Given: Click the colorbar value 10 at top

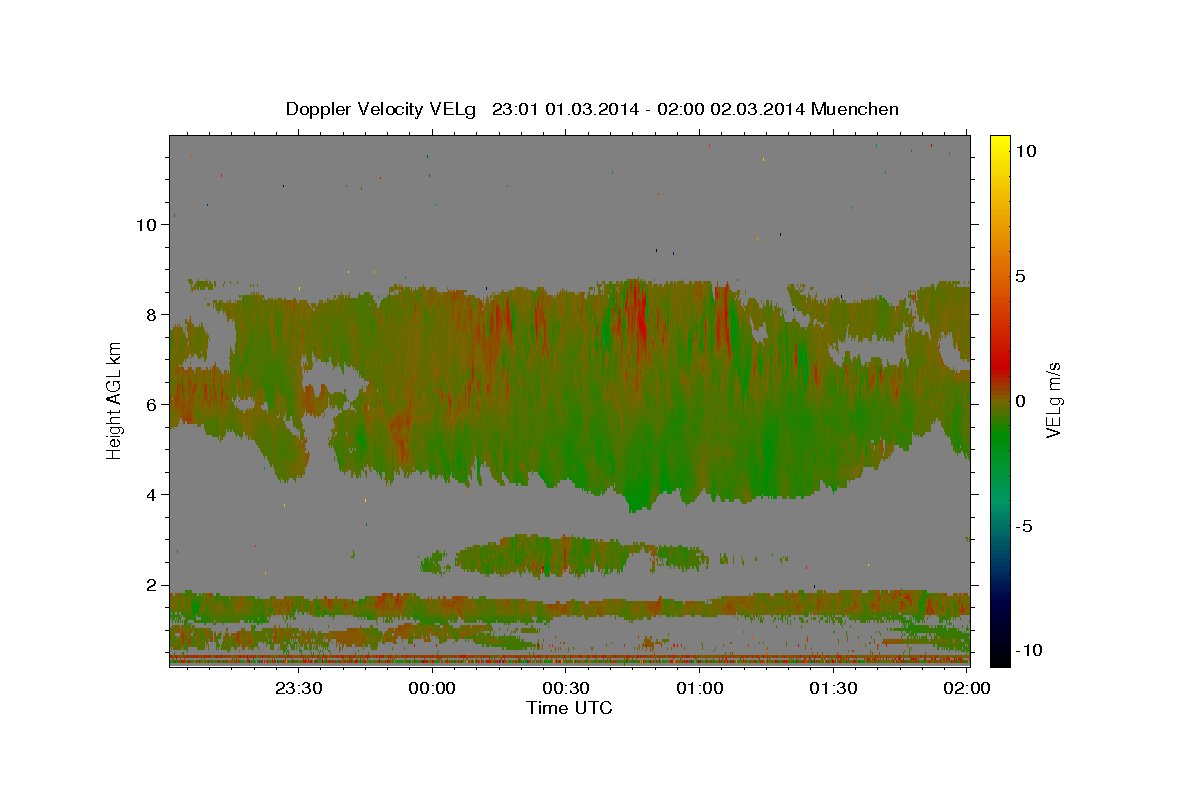Looking at the screenshot, I should pyautogui.click(x=1026, y=151).
